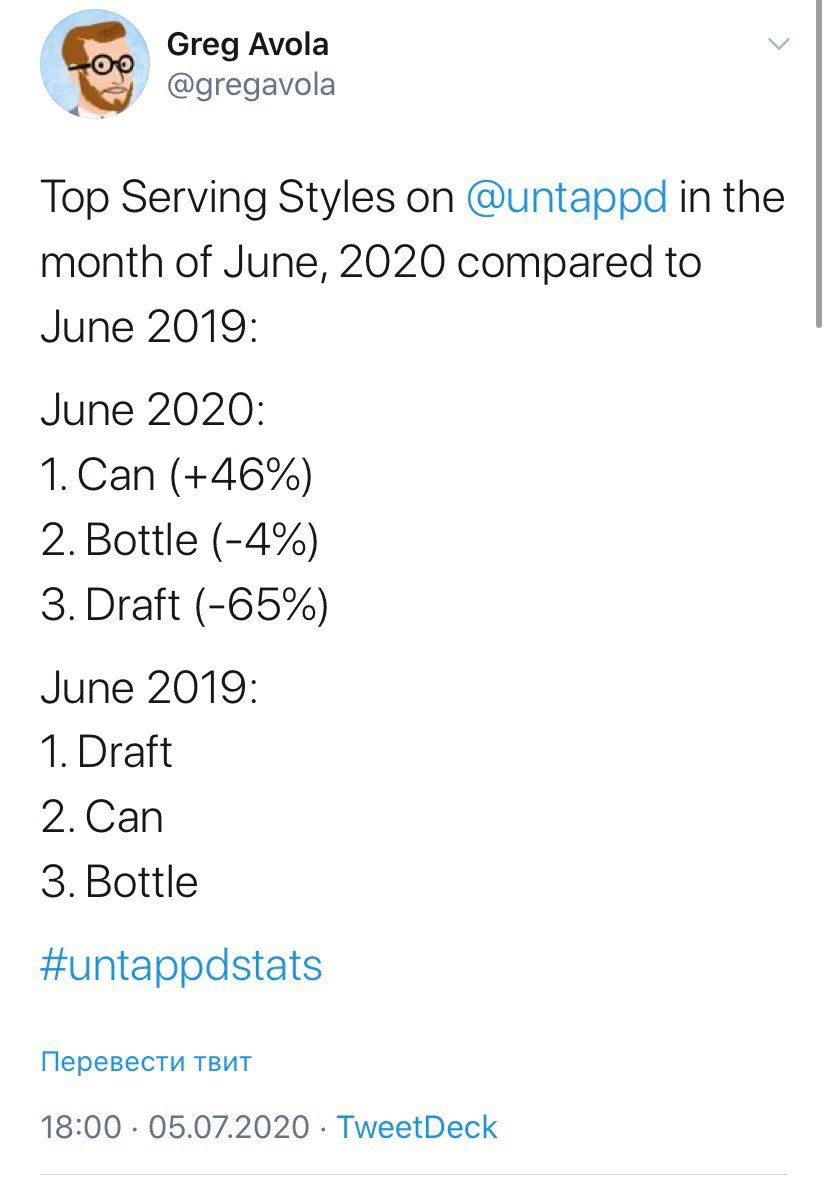This screenshot has height=1179, width=828.
Task: Open Greg Avola's profile avatar
Action: [94, 65]
